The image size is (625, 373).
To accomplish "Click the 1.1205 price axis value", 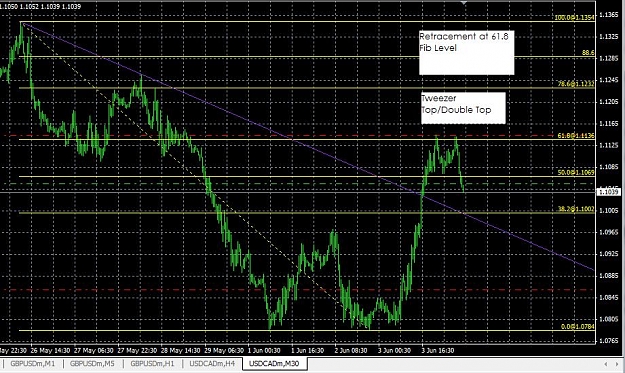I will click(609, 102).
